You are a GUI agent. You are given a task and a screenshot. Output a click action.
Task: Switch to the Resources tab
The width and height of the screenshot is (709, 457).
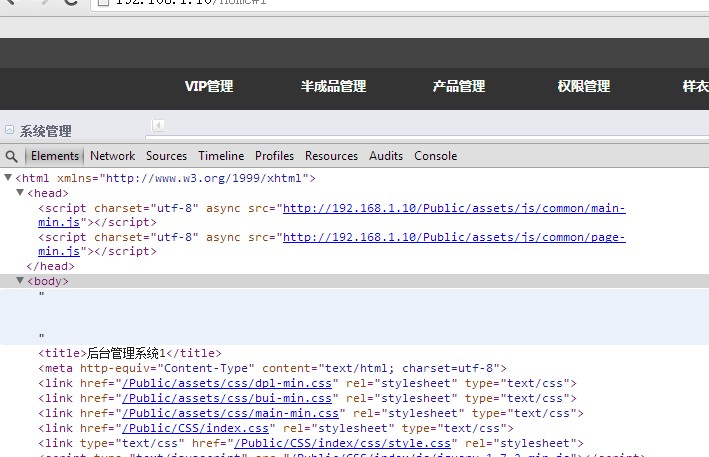point(331,156)
